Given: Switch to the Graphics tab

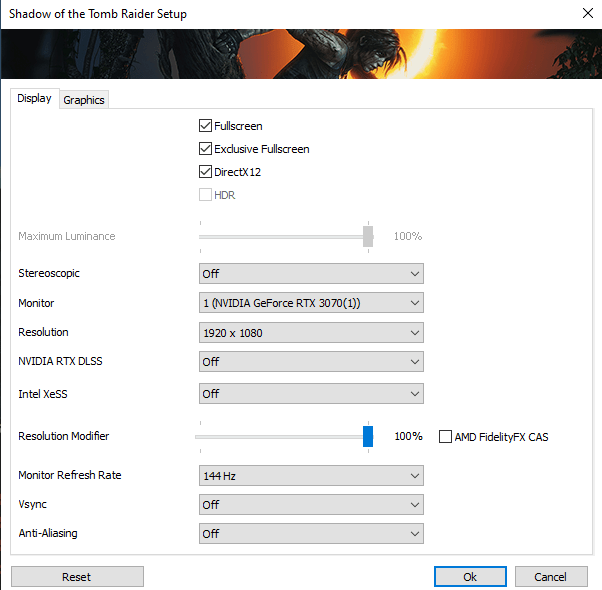Looking at the screenshot, I should coord(84,100).
